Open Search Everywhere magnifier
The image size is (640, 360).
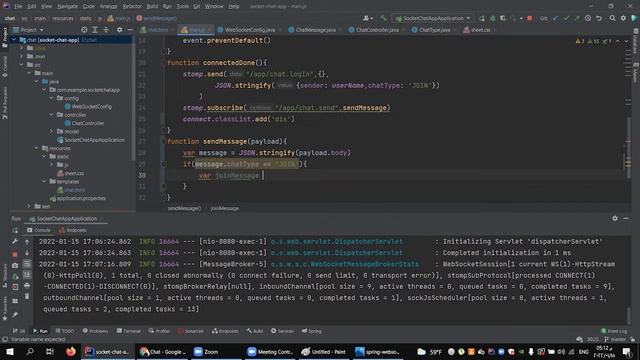pos(612,18)
